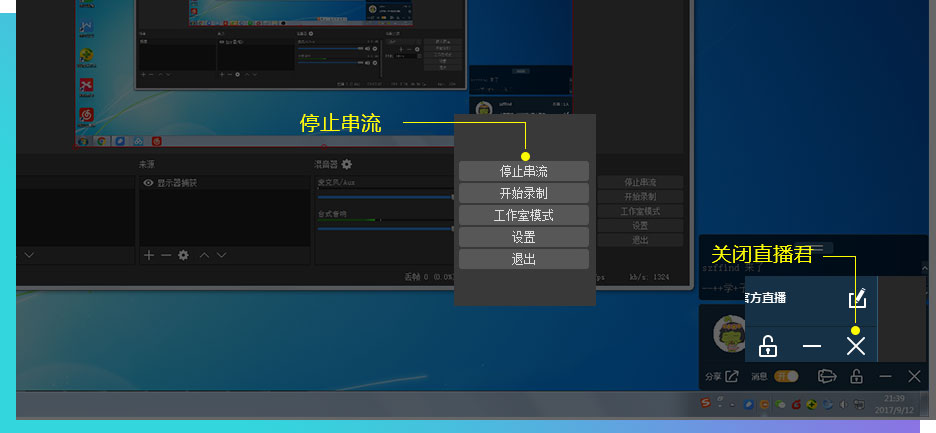This screenshot has width=936, height=433.
Task: Click the kb/s: 1324 status bar entry
Action: pyautogui.click(x=649, y=277)
